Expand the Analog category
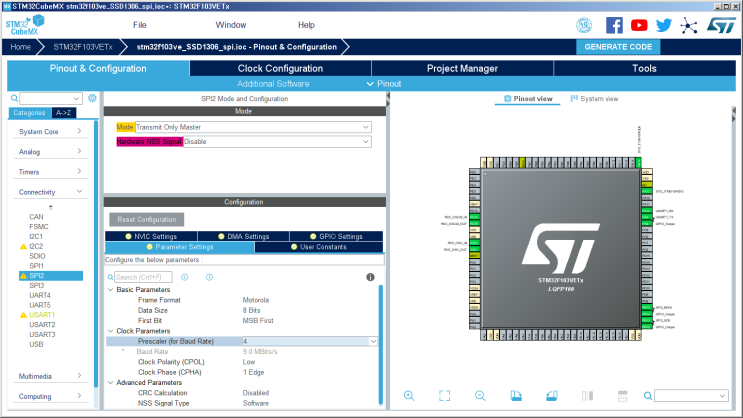 click(x=50, y=152)
